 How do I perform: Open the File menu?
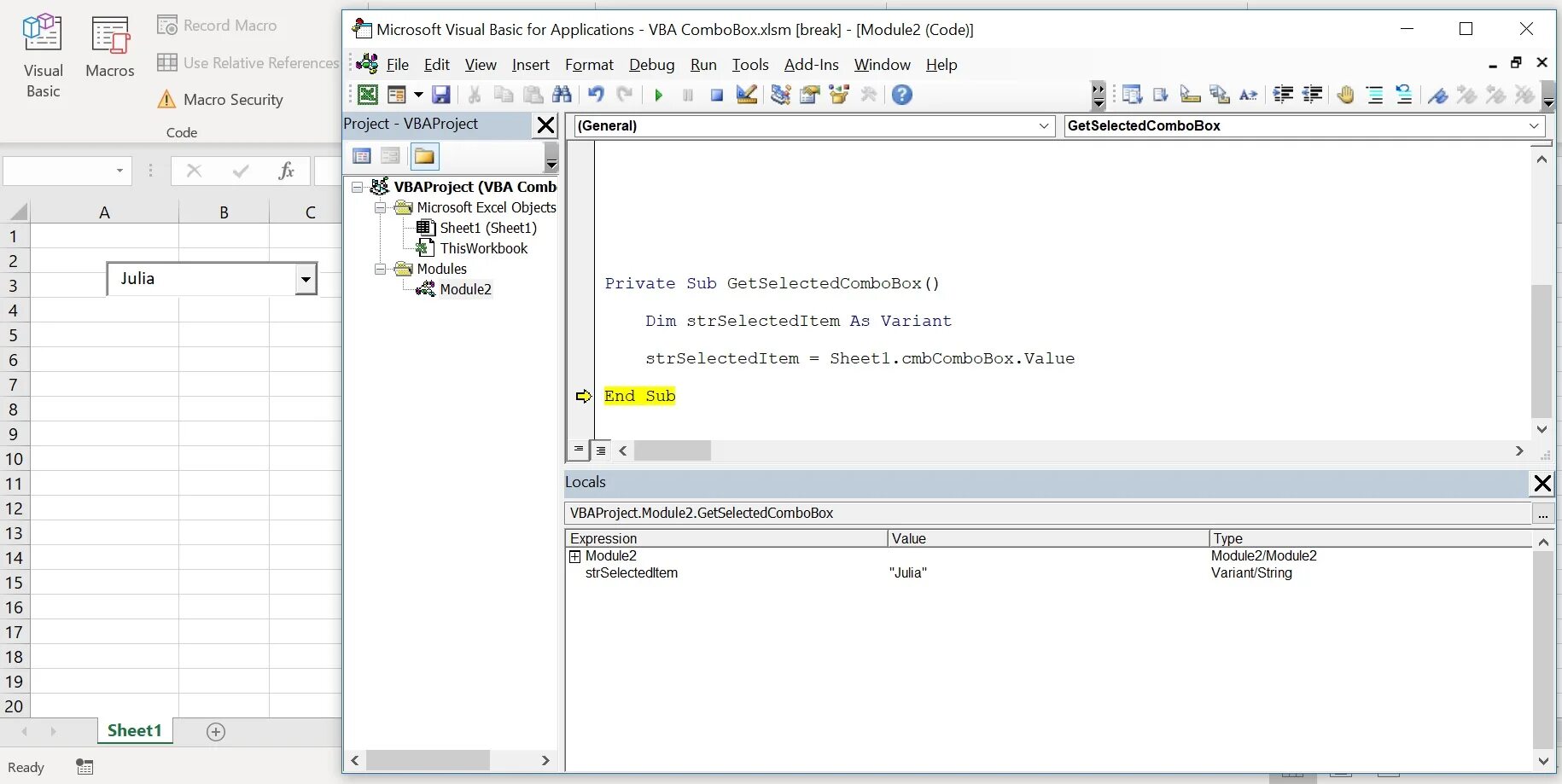click(x=397, y=65)
